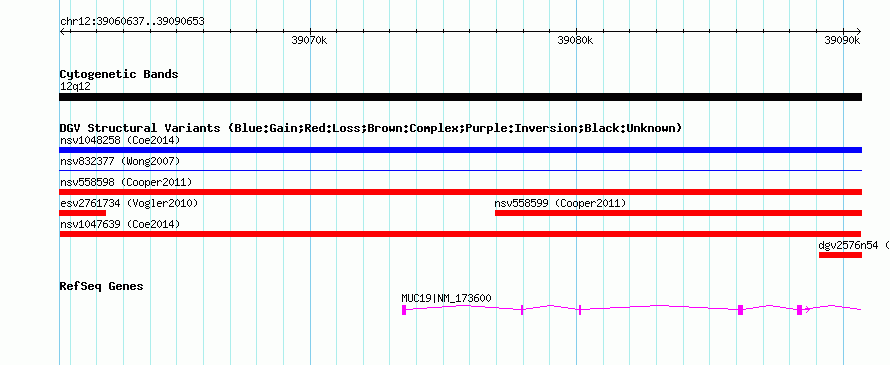890x365 pixels.
Task: Open the MUC19|NM_173600 gene label
Action: (x=446, y=298)
